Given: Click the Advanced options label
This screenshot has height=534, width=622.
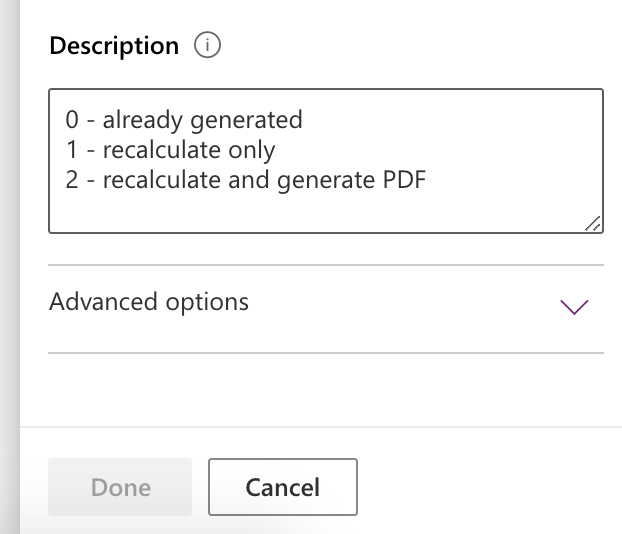Looking at the screenshot, I should click(x=149, y=301).
